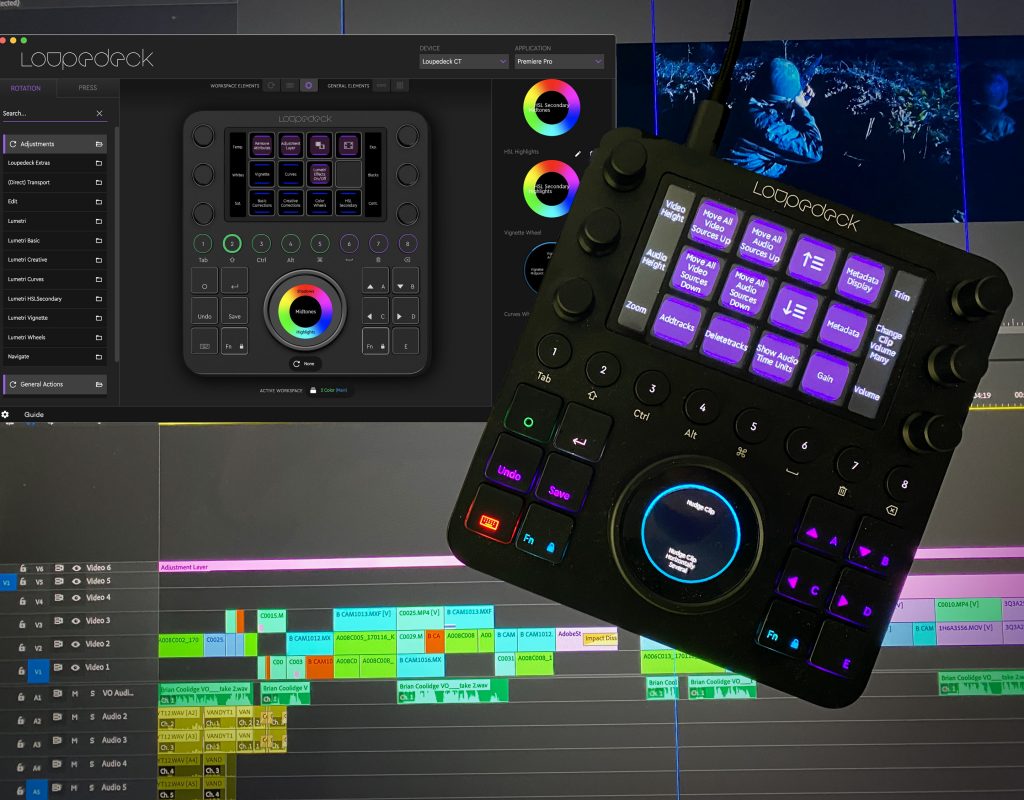
Task: Select the Lumetri Effects On/Off touch button
Action: click(x=319, y=174)
